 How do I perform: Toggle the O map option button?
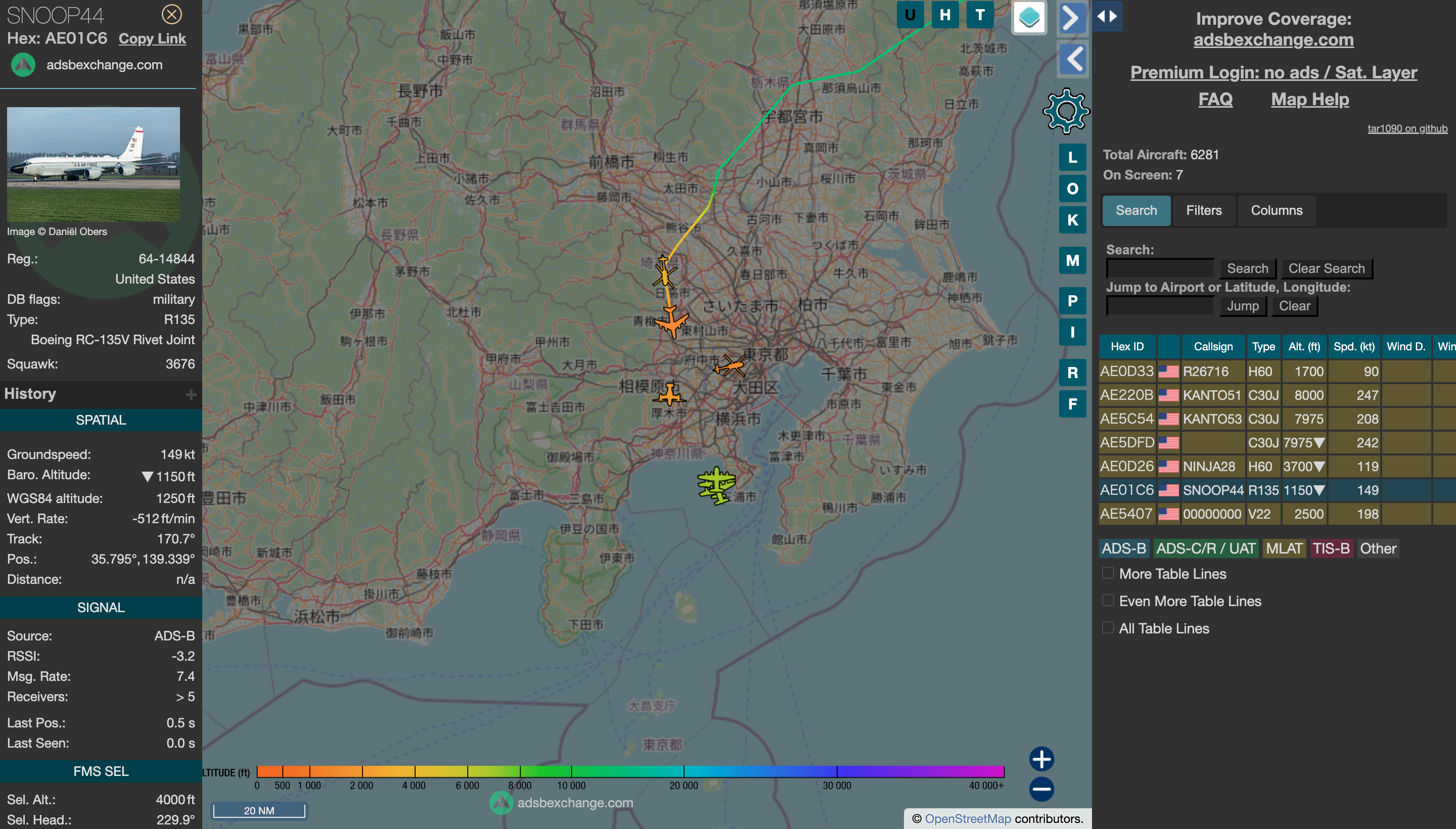pos(1072,189)
